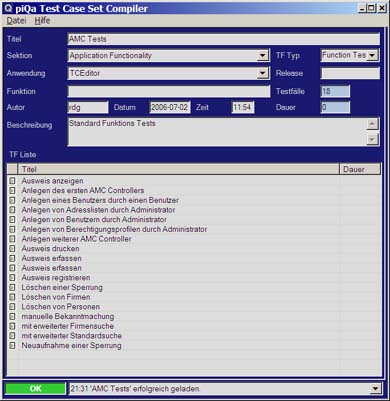Select 'Löschen von Personen' in the list
The image size is (390, 401).
61,307
